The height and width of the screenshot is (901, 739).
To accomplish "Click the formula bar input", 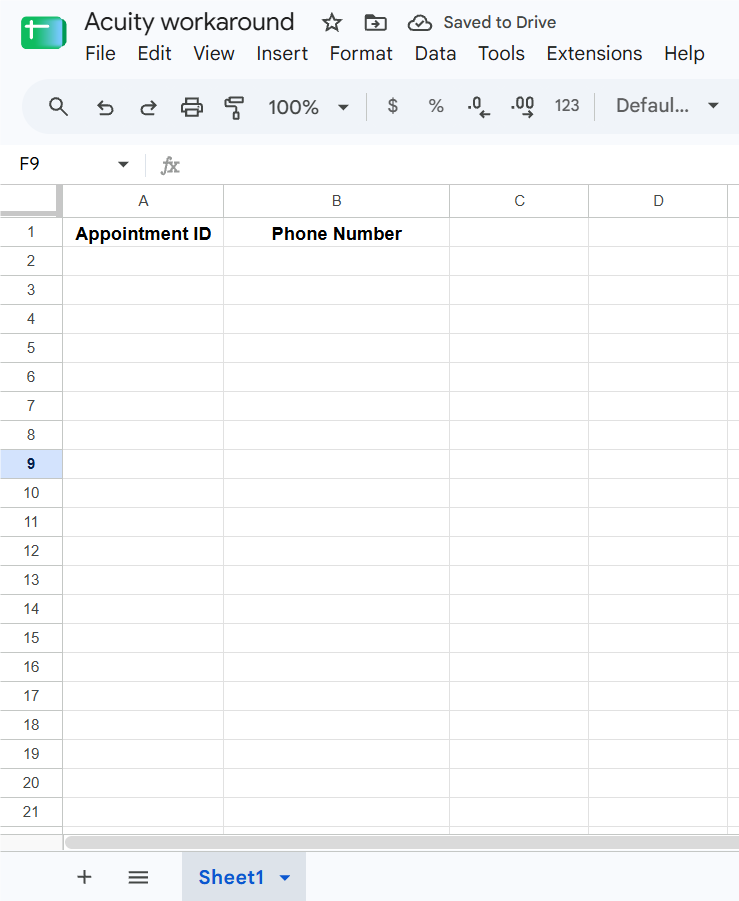I will tap(460, 165).
